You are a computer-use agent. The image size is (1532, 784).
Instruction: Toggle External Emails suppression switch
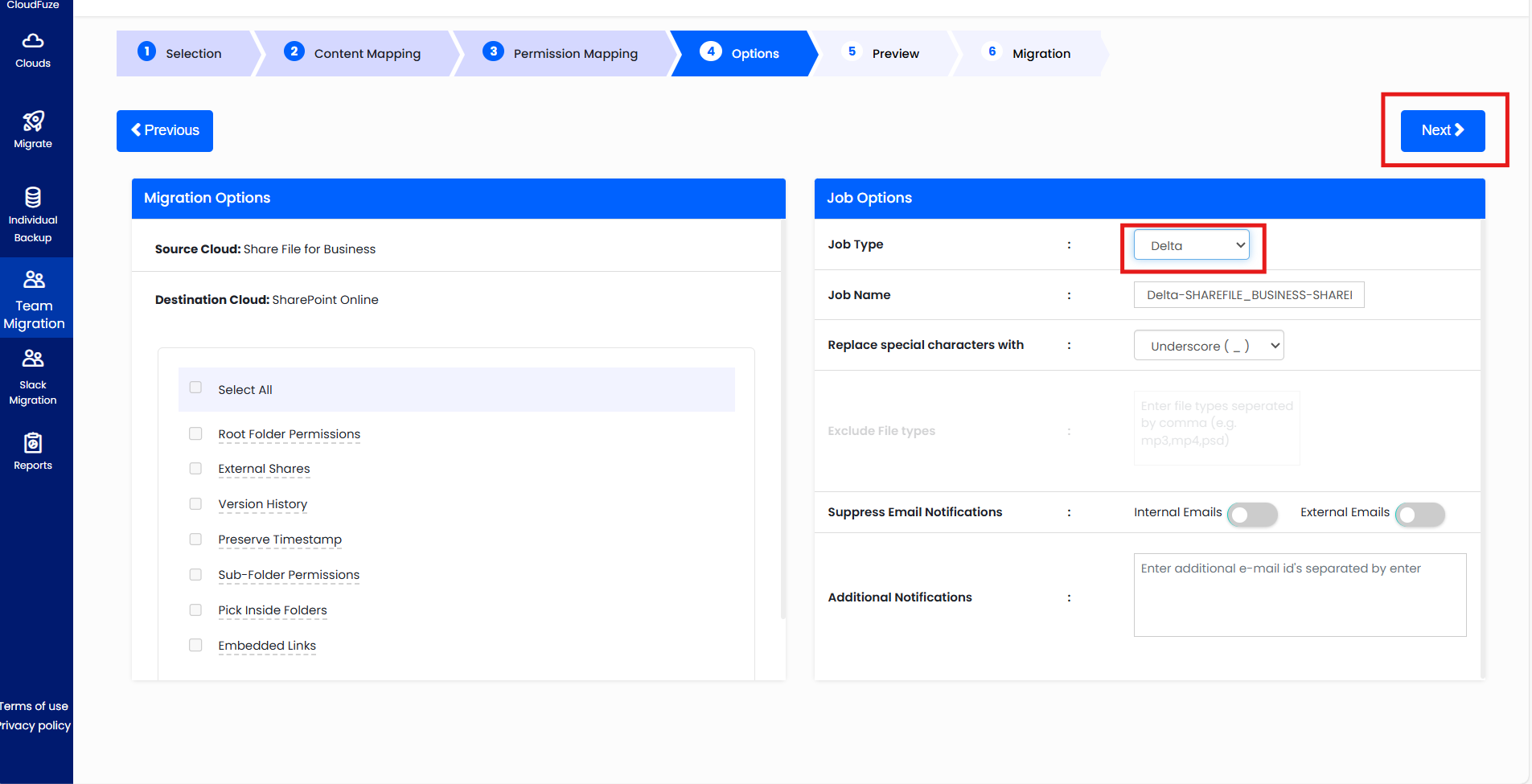click(x=1420, y=514)
